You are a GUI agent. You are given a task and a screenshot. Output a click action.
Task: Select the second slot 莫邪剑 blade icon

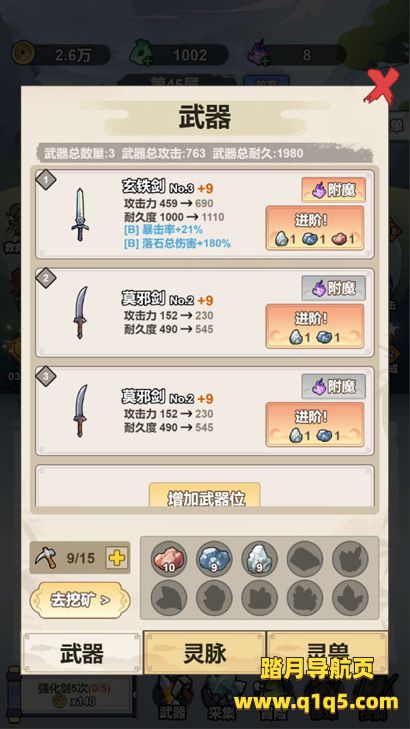80,312
